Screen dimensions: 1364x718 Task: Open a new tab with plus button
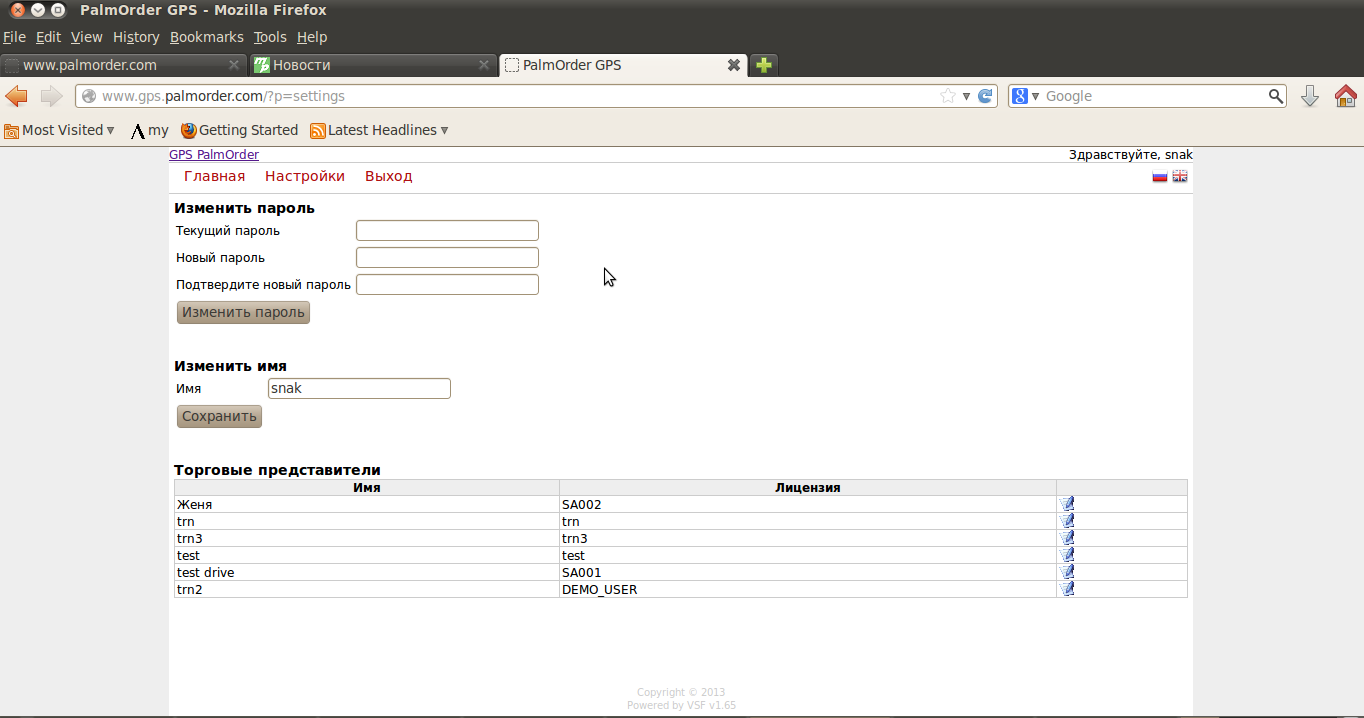[764, 65]
